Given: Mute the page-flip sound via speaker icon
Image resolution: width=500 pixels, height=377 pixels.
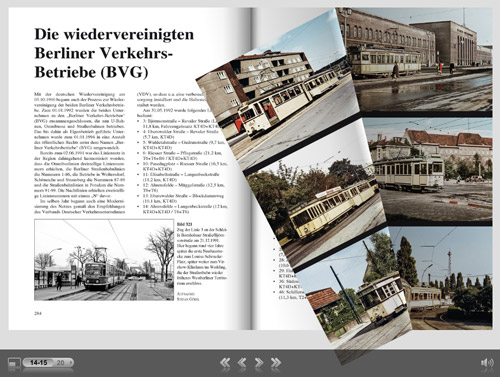Looking at the screenshot, I should click(487, 363).
